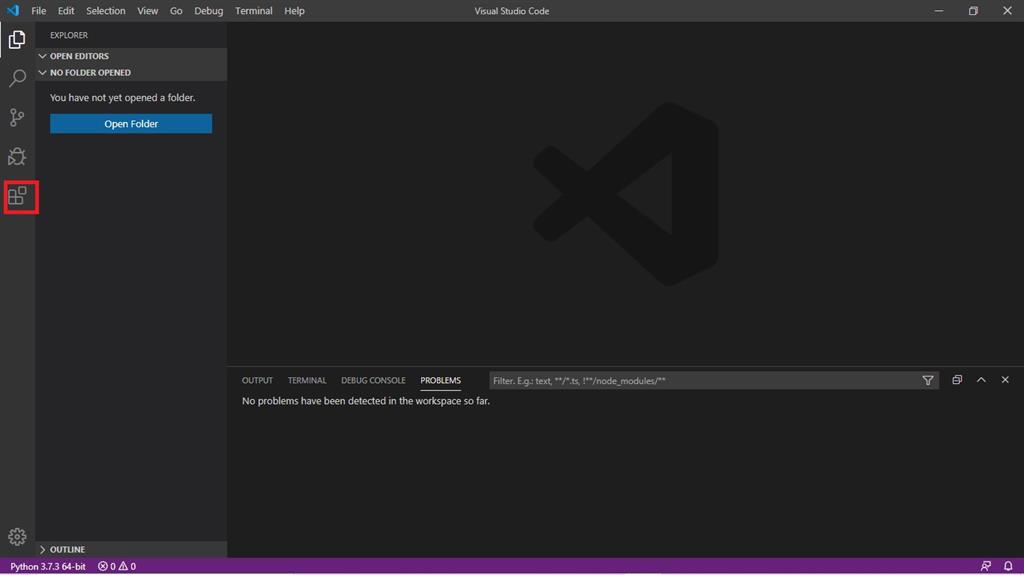Open the Help menu
The image size is (1024, 575).
click(295, 10)
